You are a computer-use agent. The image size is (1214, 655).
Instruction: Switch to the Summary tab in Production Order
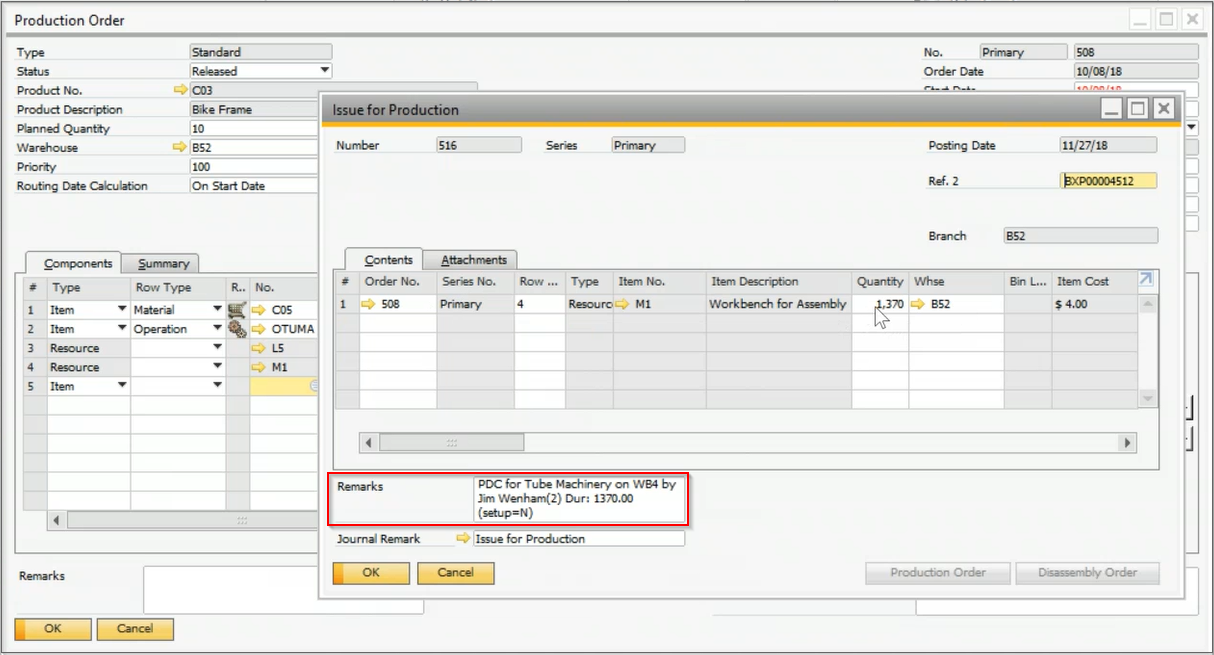pyautogui.click(x=163, y=264)
